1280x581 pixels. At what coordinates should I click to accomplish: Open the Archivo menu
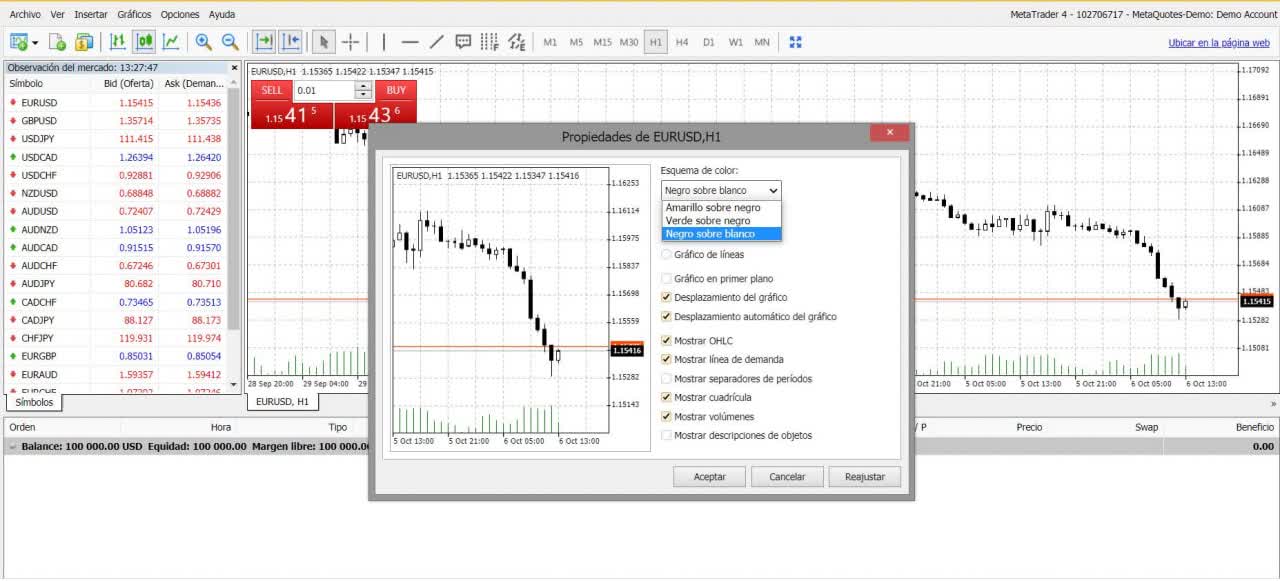coord(25,15)
